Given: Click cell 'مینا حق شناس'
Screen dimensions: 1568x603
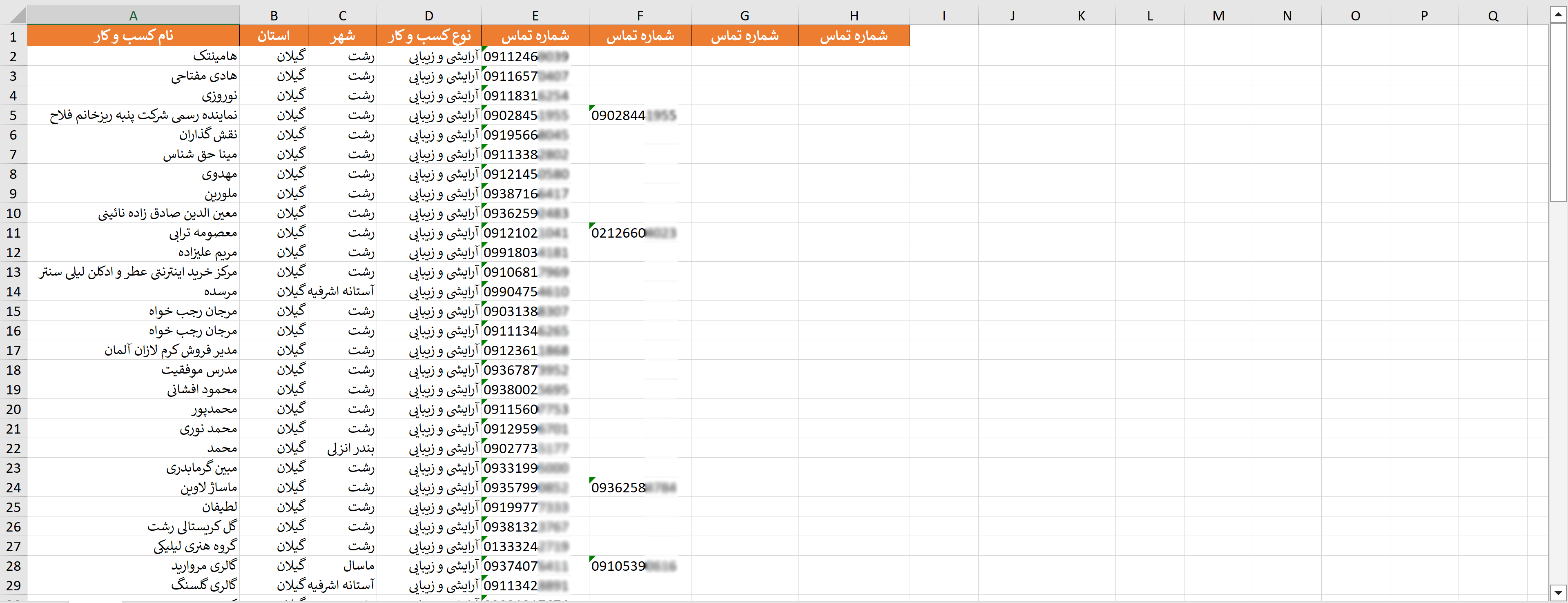Looking at the screenshot, I should pos(133,155).
